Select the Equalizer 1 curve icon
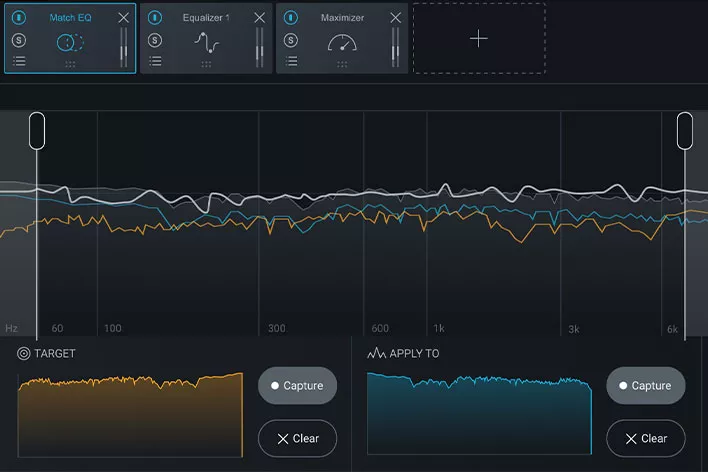 click(206, 43)
